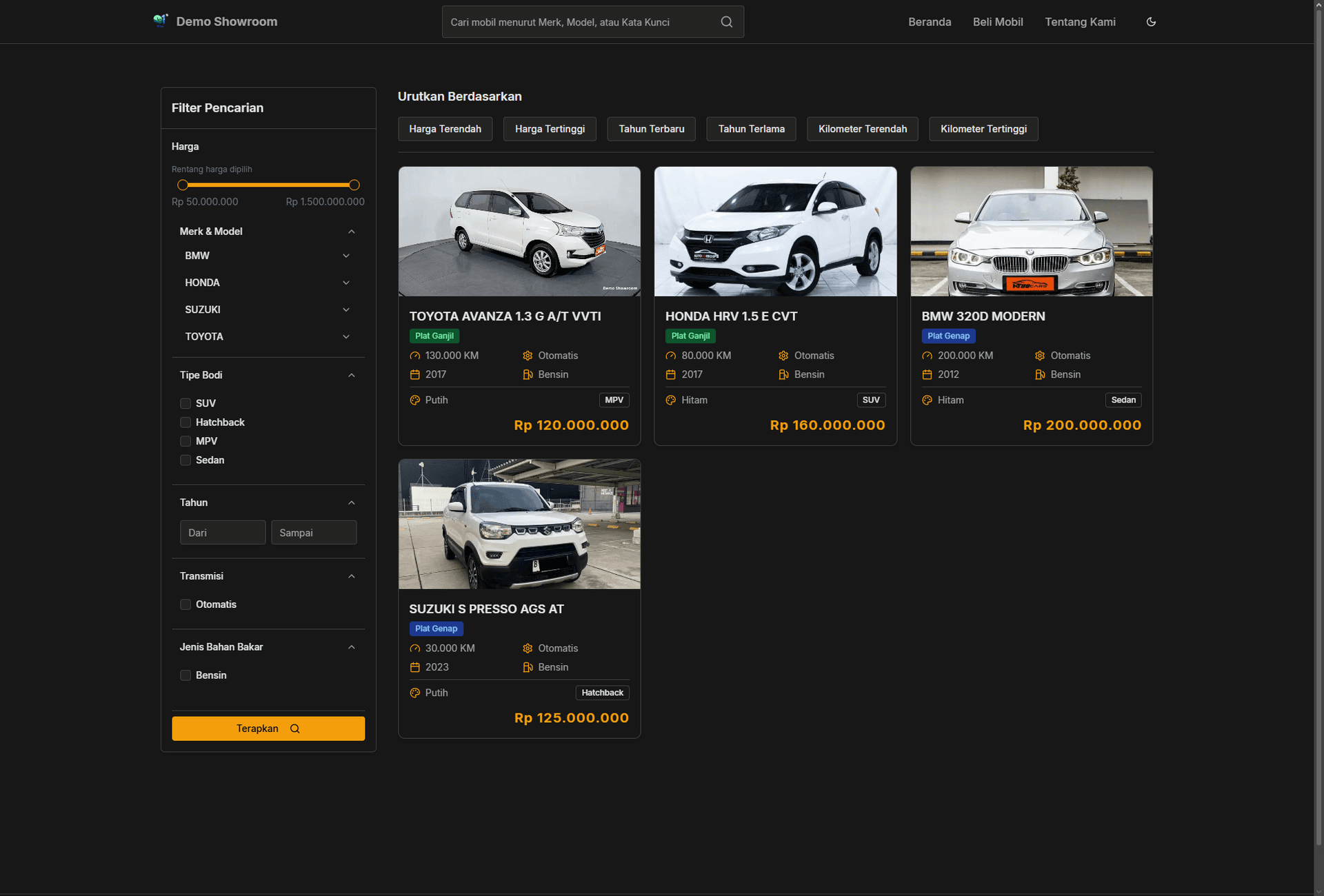This screenshot has width=1324, height=896.
Task: Open the SUZUKI S PRESSO AGS AT title
Action: [486, 609]
